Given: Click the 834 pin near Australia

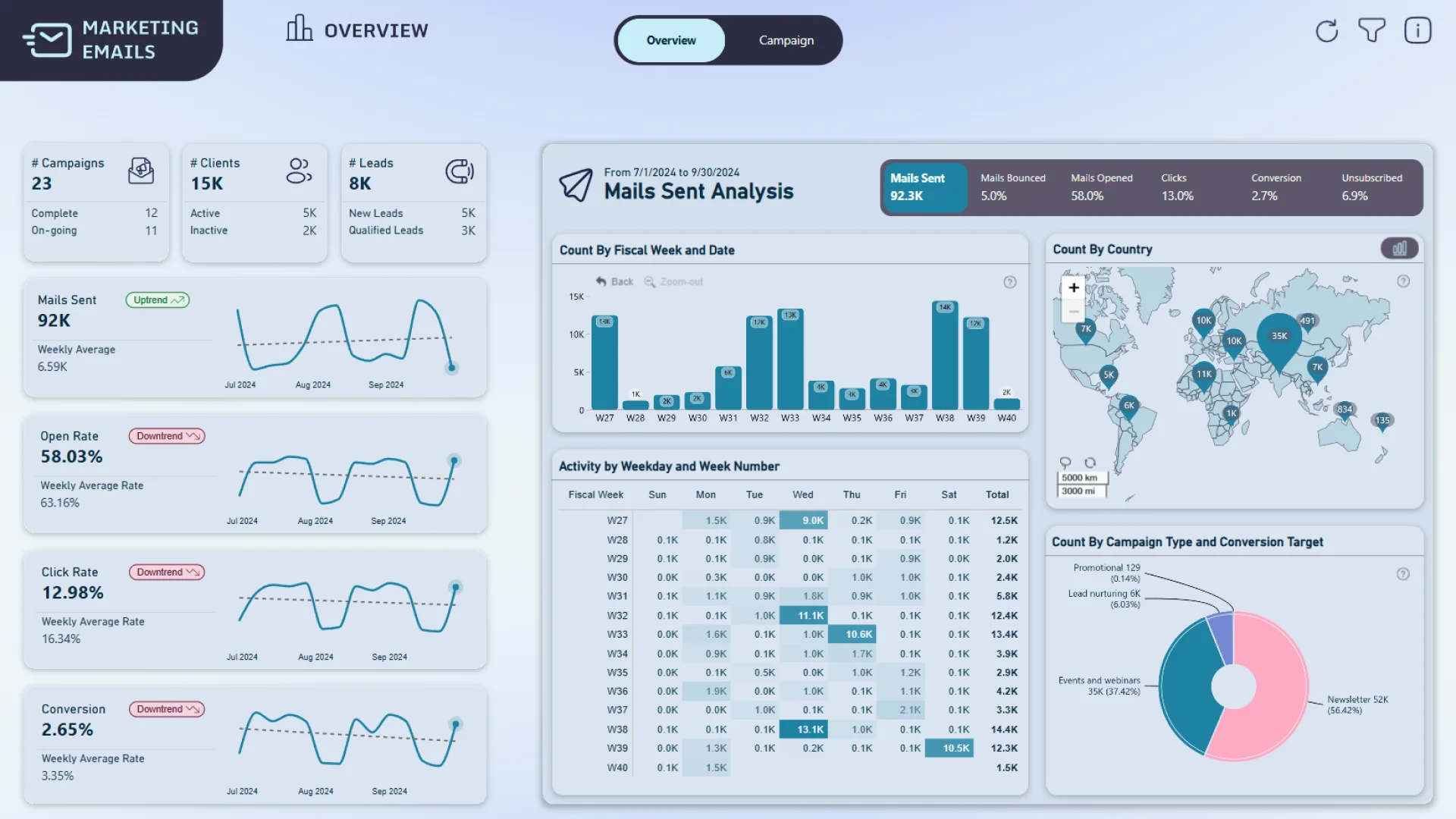Looking at the screenshot, I should [1344, 410].
